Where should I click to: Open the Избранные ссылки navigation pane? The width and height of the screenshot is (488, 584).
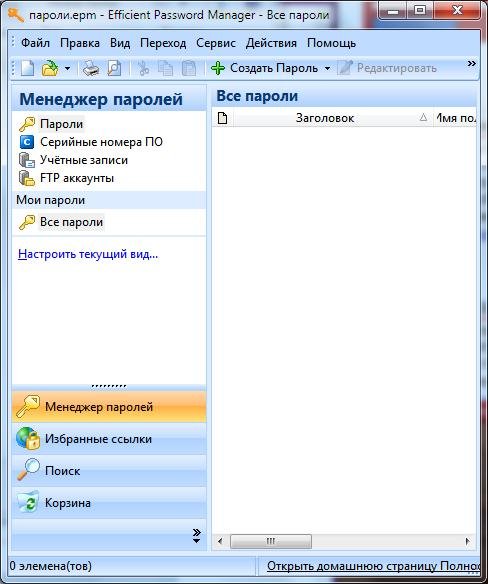coord(109,439)
